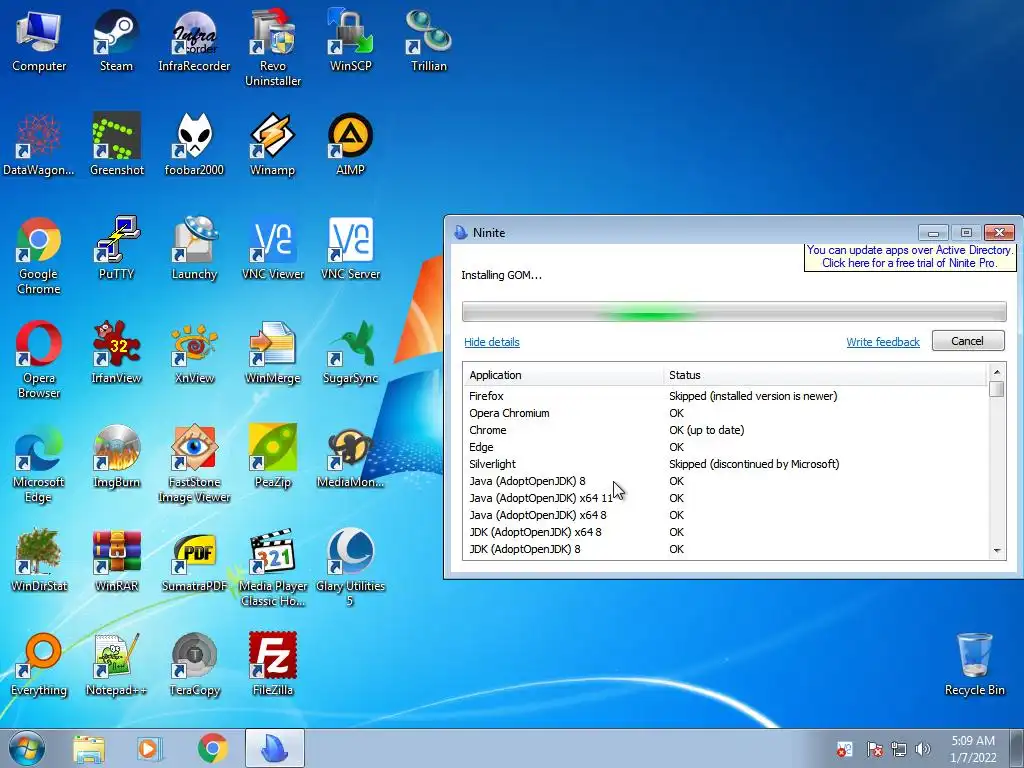Select the WinRAR desktop icon
This screenshot has height=768, width=1024.
[x=116, y=560]
